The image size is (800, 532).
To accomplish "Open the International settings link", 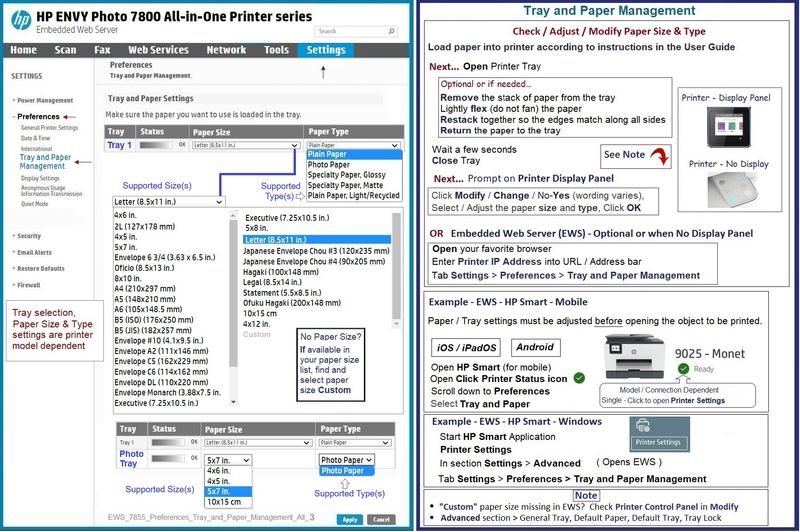I will tap(36, 148).
